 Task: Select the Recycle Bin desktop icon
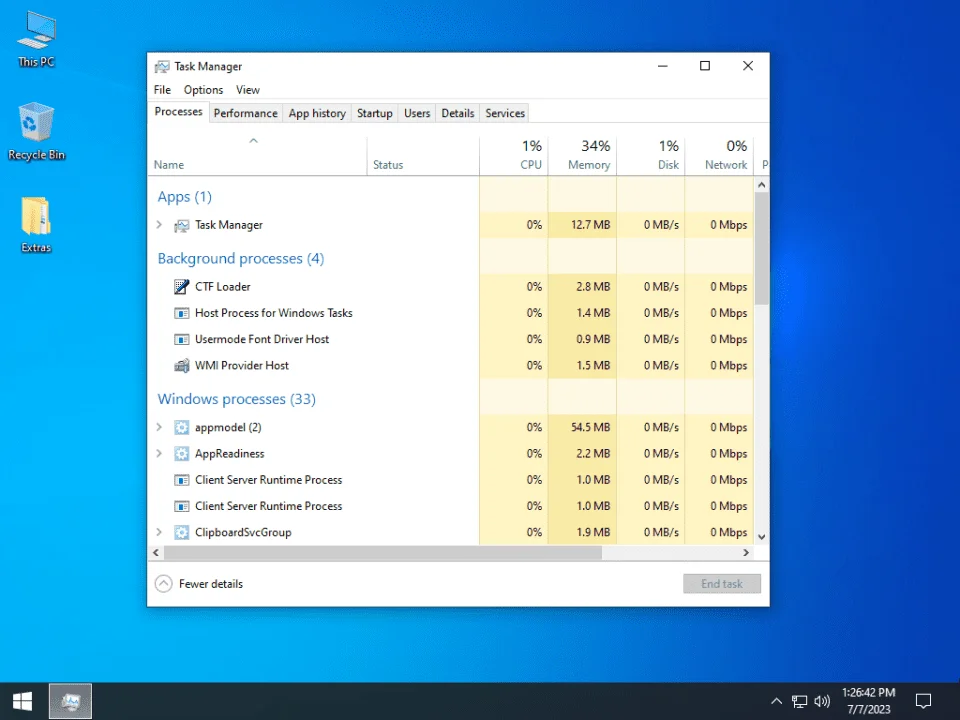click(x=36, y=132)
